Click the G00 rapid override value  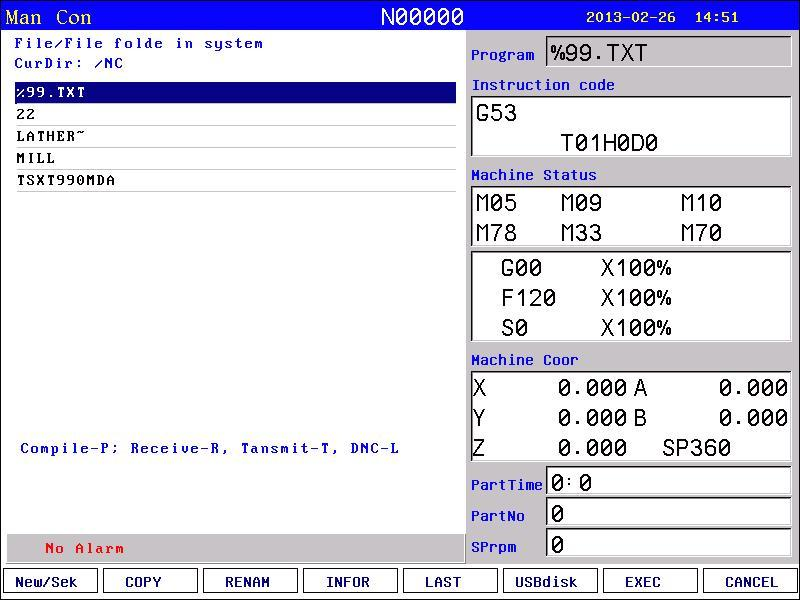point(521,268)
